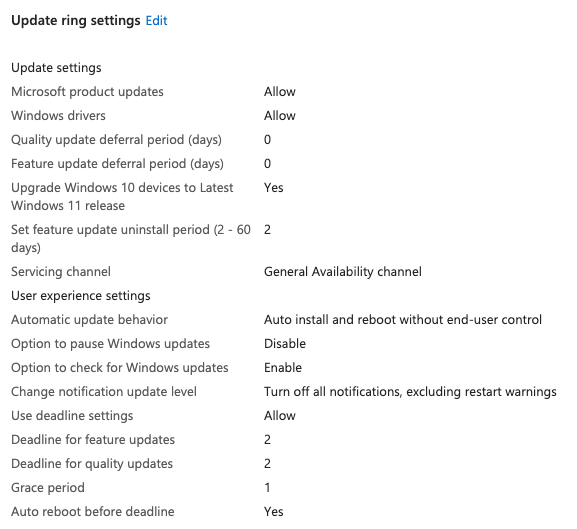
Task: Click the User experience settings header
Action: click(81, 296)
